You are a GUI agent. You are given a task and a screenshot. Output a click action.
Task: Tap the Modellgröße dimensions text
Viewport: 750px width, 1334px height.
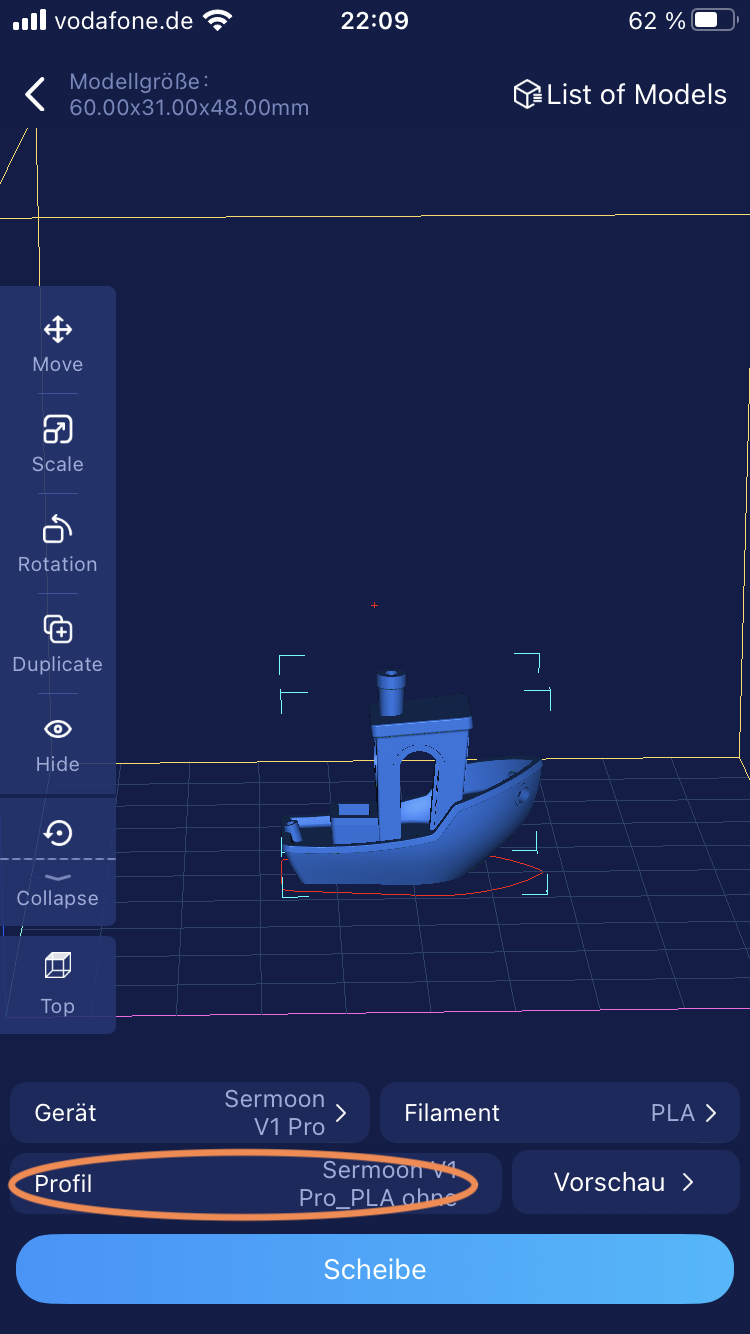coord(188,95)
